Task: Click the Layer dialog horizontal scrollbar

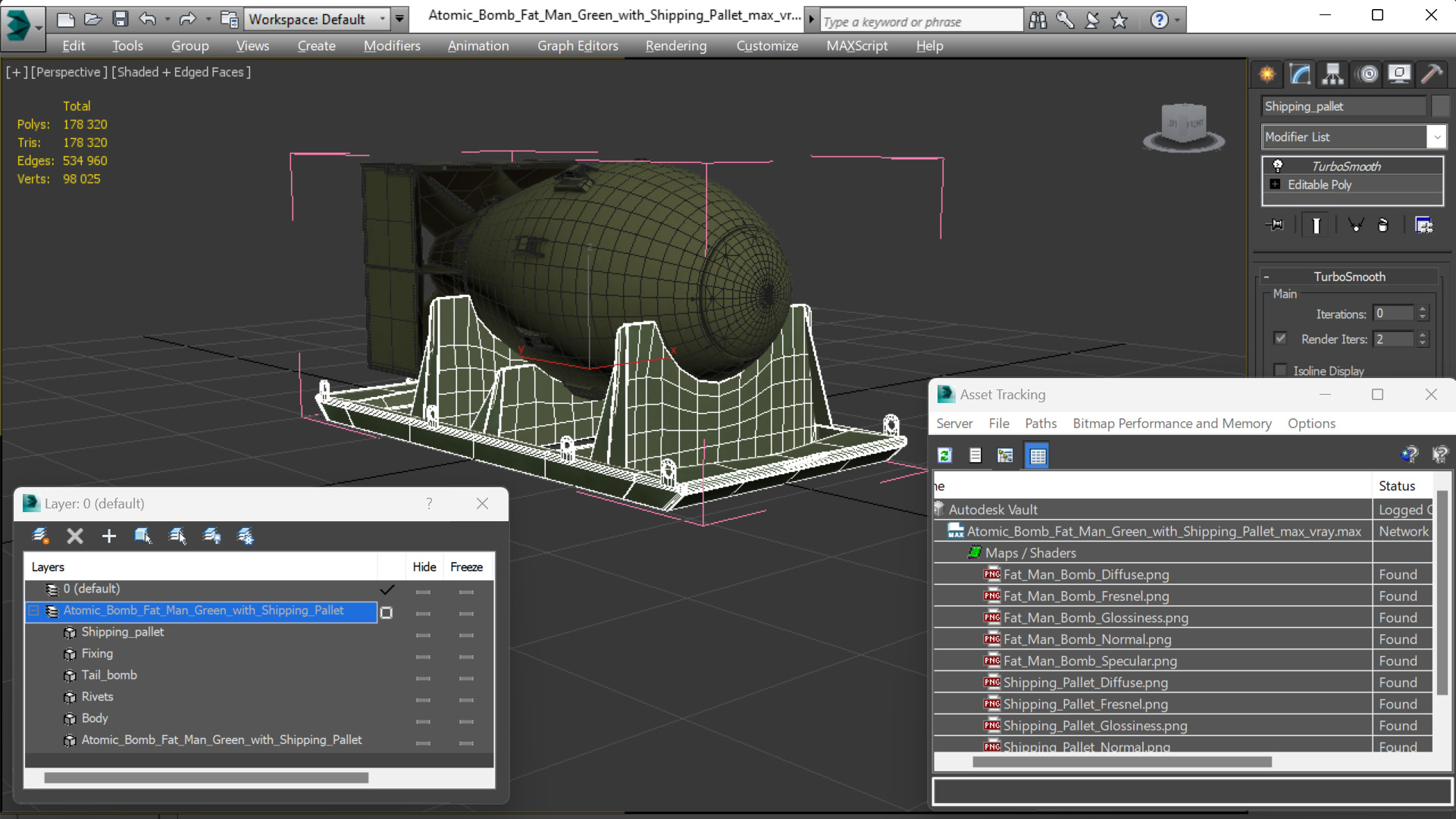Action: 206,778
